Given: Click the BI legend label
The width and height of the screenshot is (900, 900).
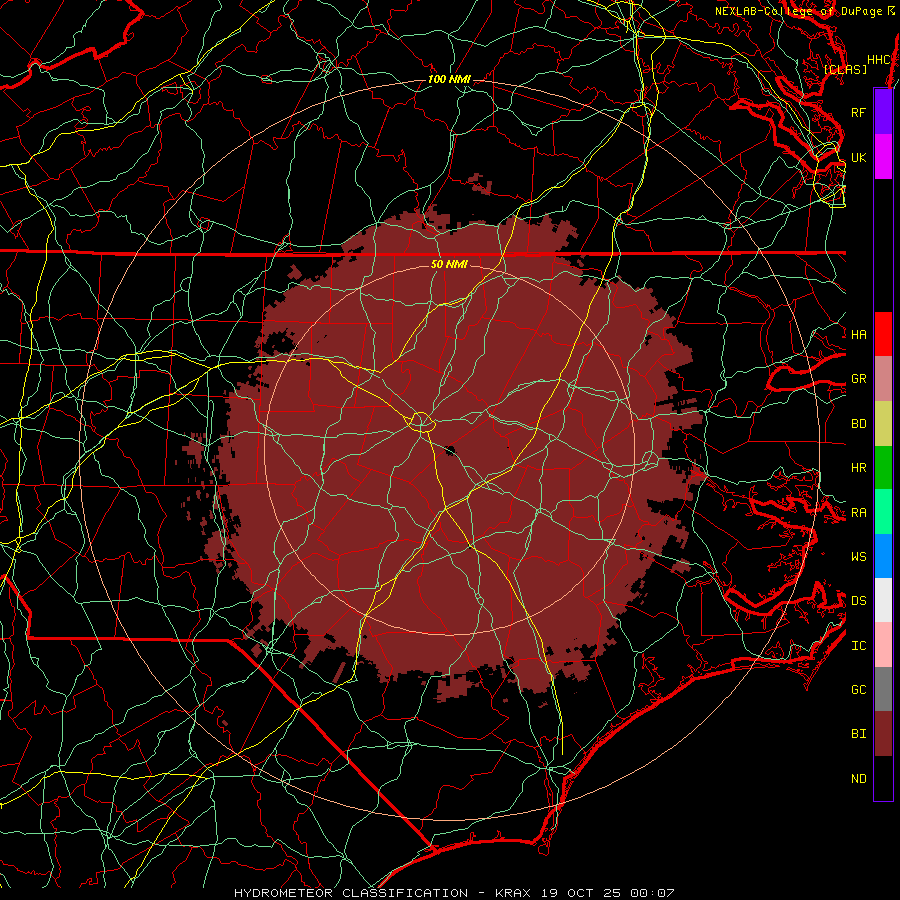Looking at the screenshot, I should 858,734.
